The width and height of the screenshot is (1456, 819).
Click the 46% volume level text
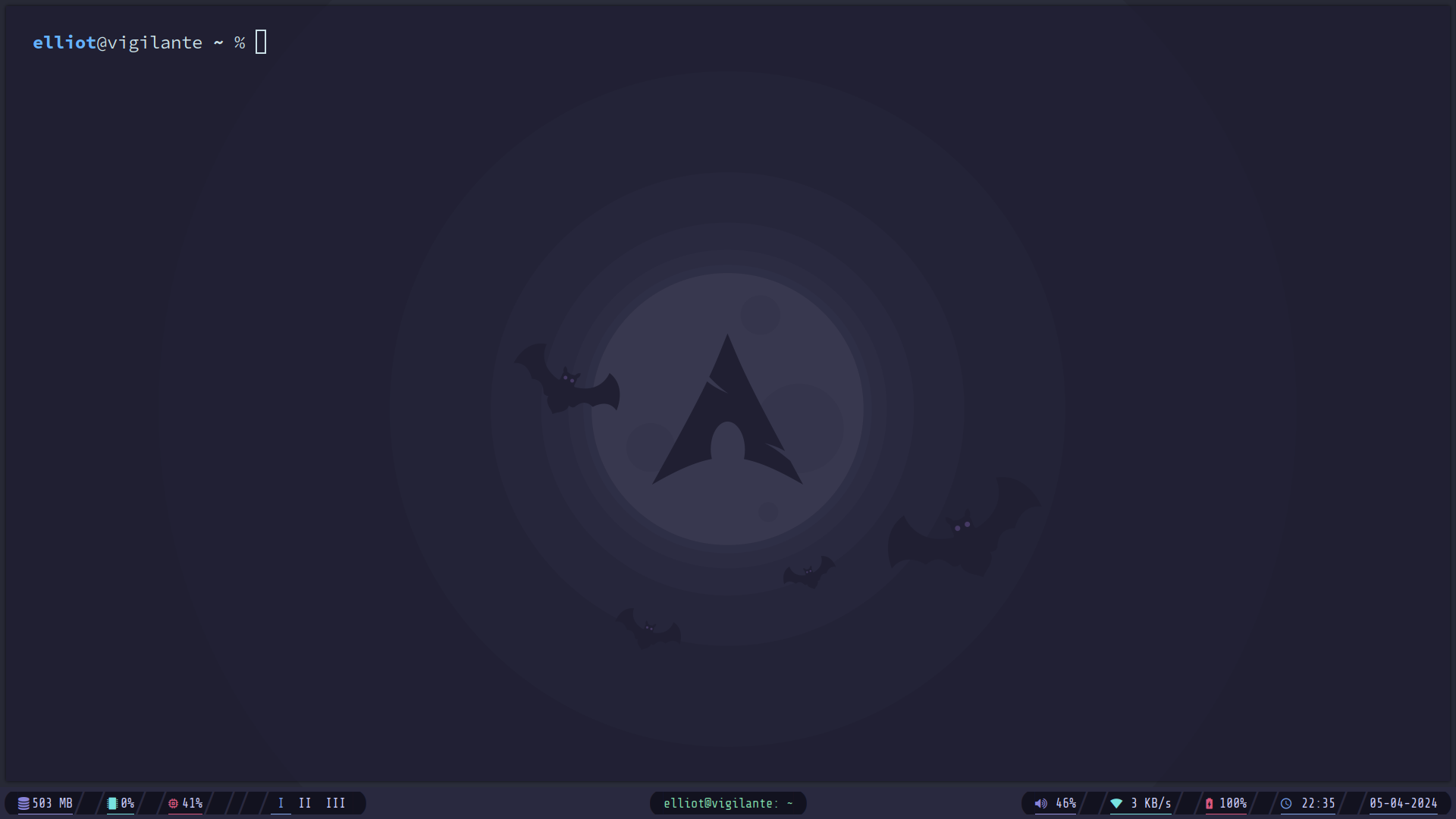tap(1065, 803)
